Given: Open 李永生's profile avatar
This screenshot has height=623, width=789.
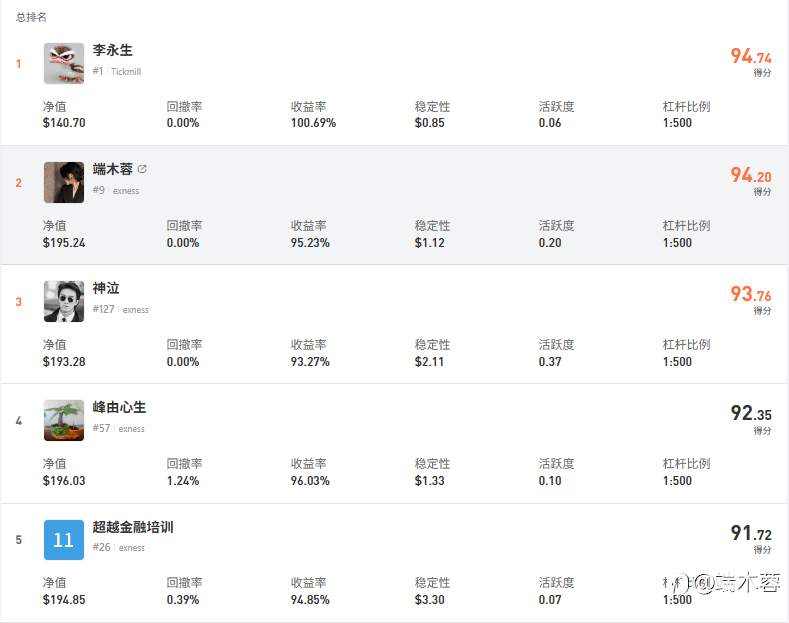Looking at the screenshot, I should (x=63, y=63).
